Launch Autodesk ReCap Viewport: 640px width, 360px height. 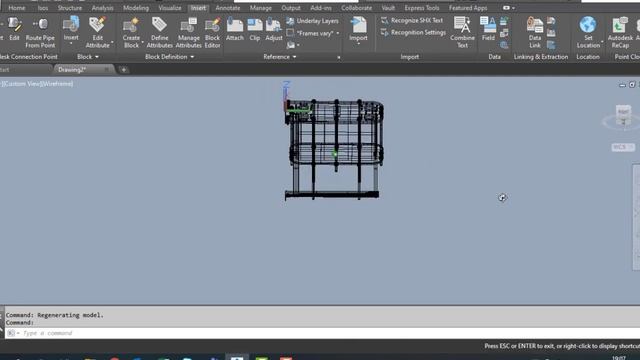pyautogui.click(x=620, y=33)
